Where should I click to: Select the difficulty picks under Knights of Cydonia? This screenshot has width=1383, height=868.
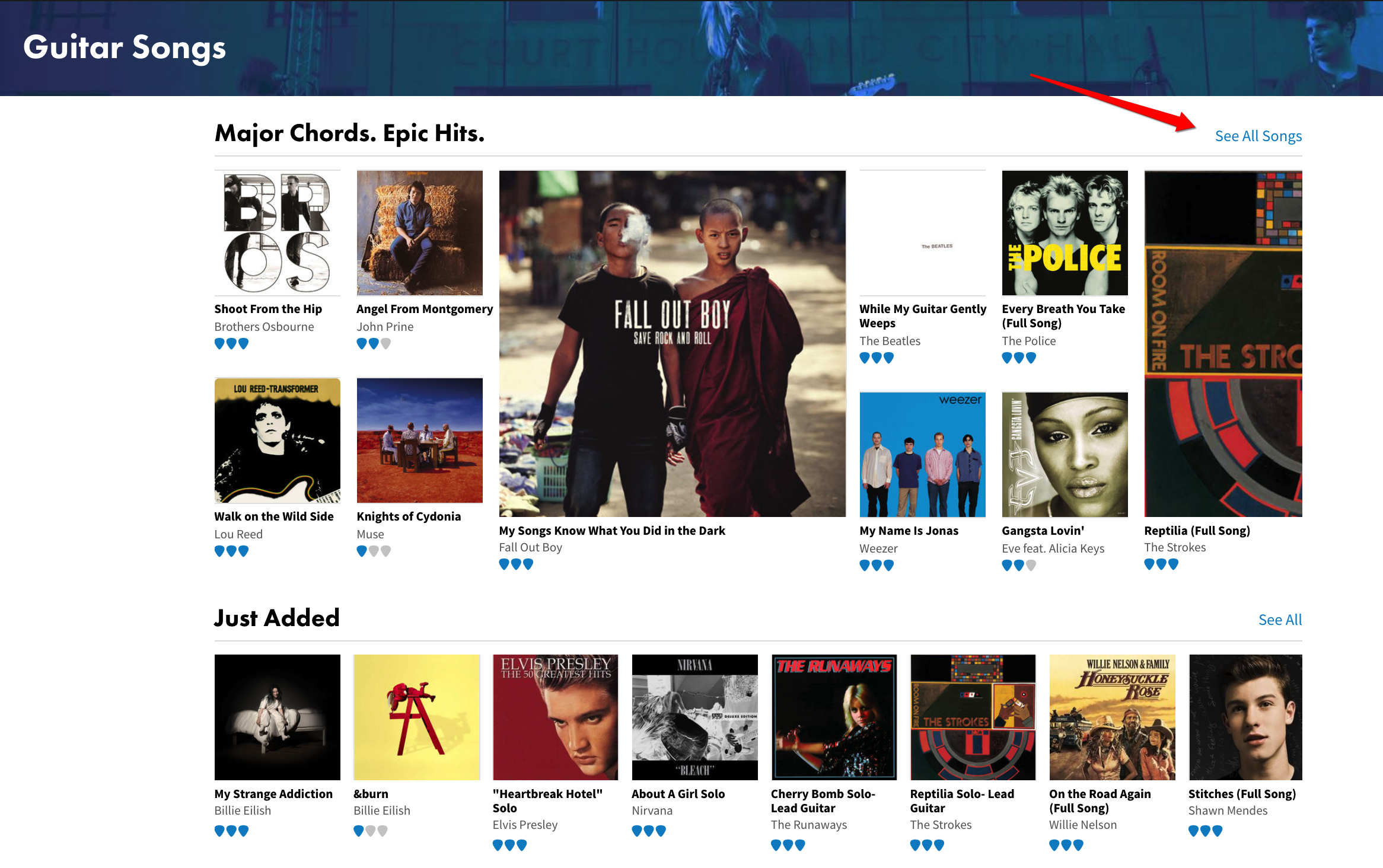pos(374,551)
